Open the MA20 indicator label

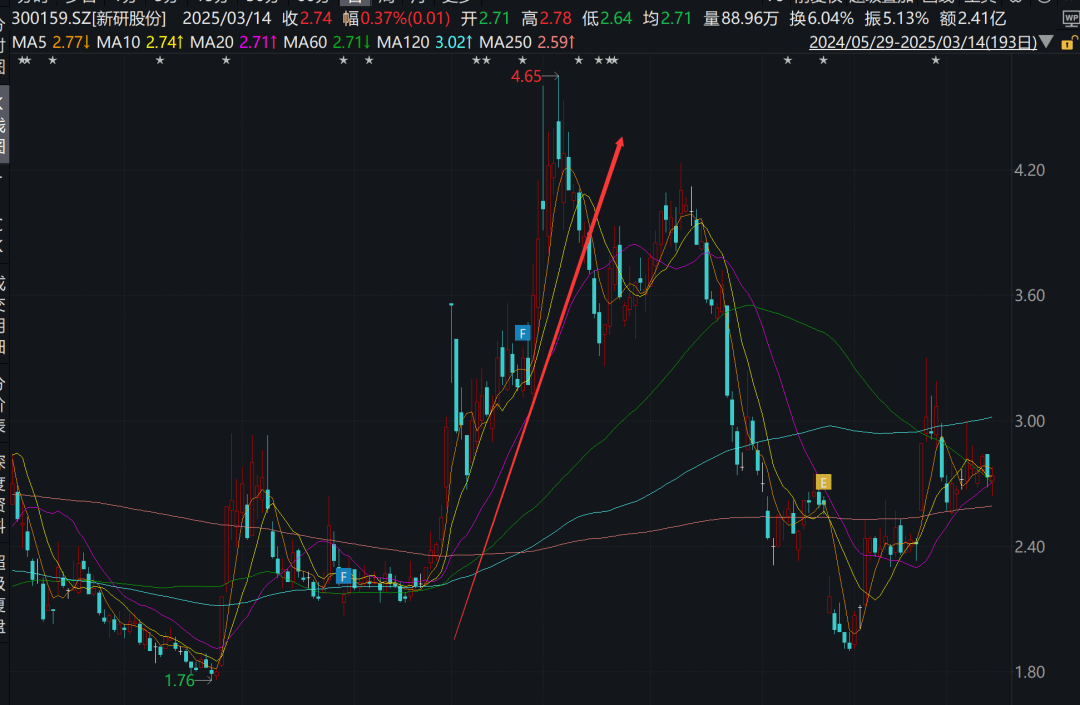click(233, 43)
